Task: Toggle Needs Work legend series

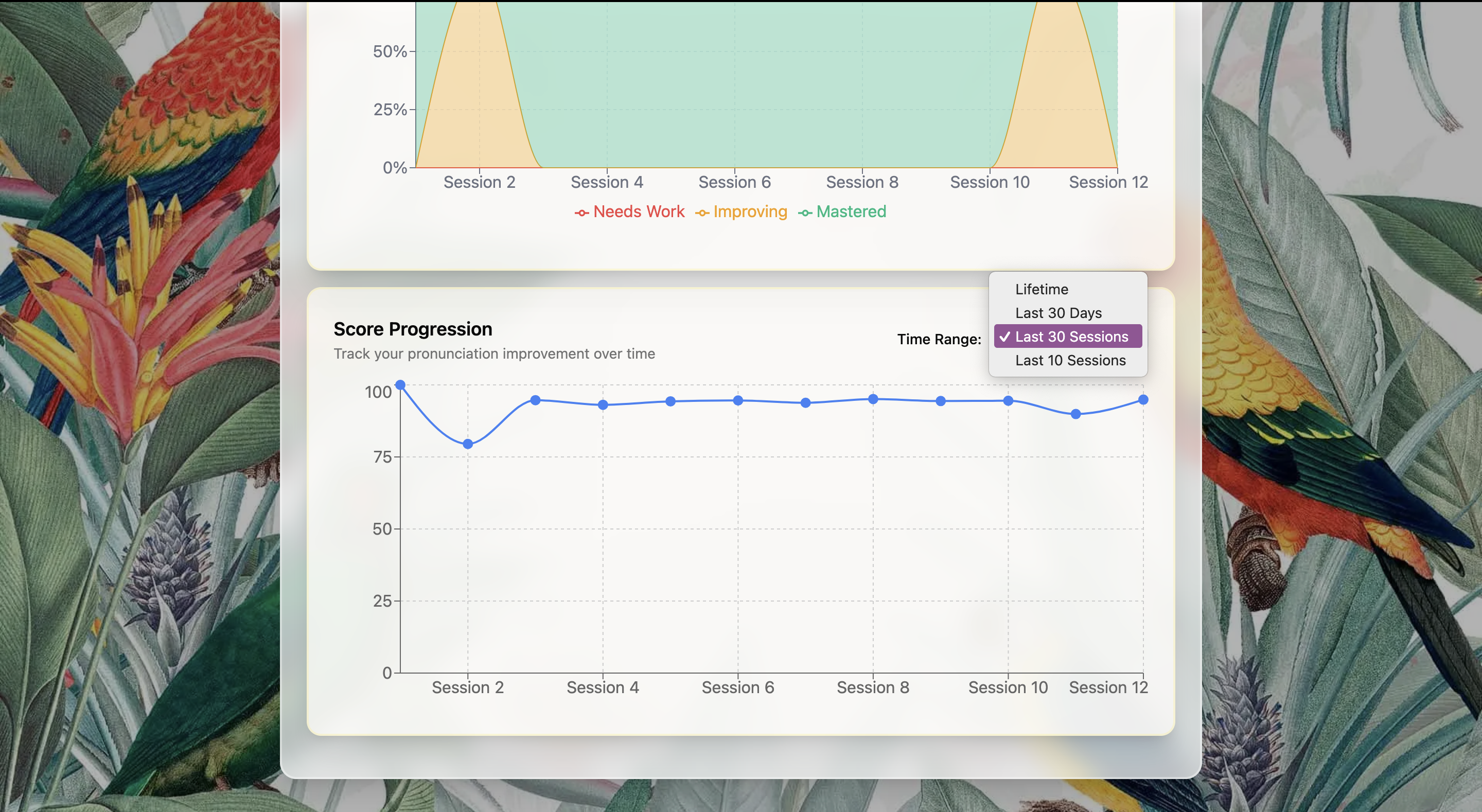Action: point(638,212)
